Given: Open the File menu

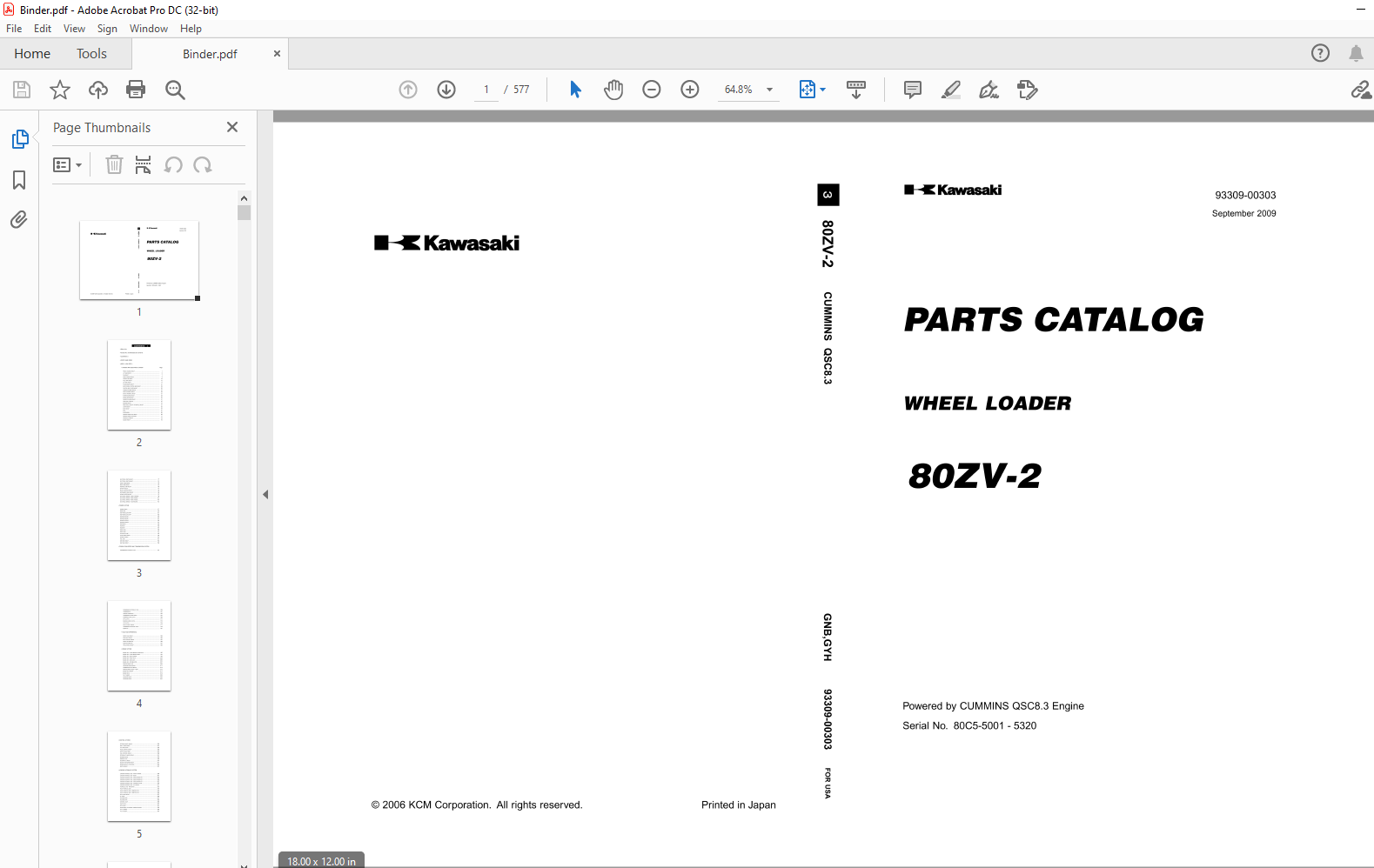Looking at the screenshot, I should click(14, 29).
